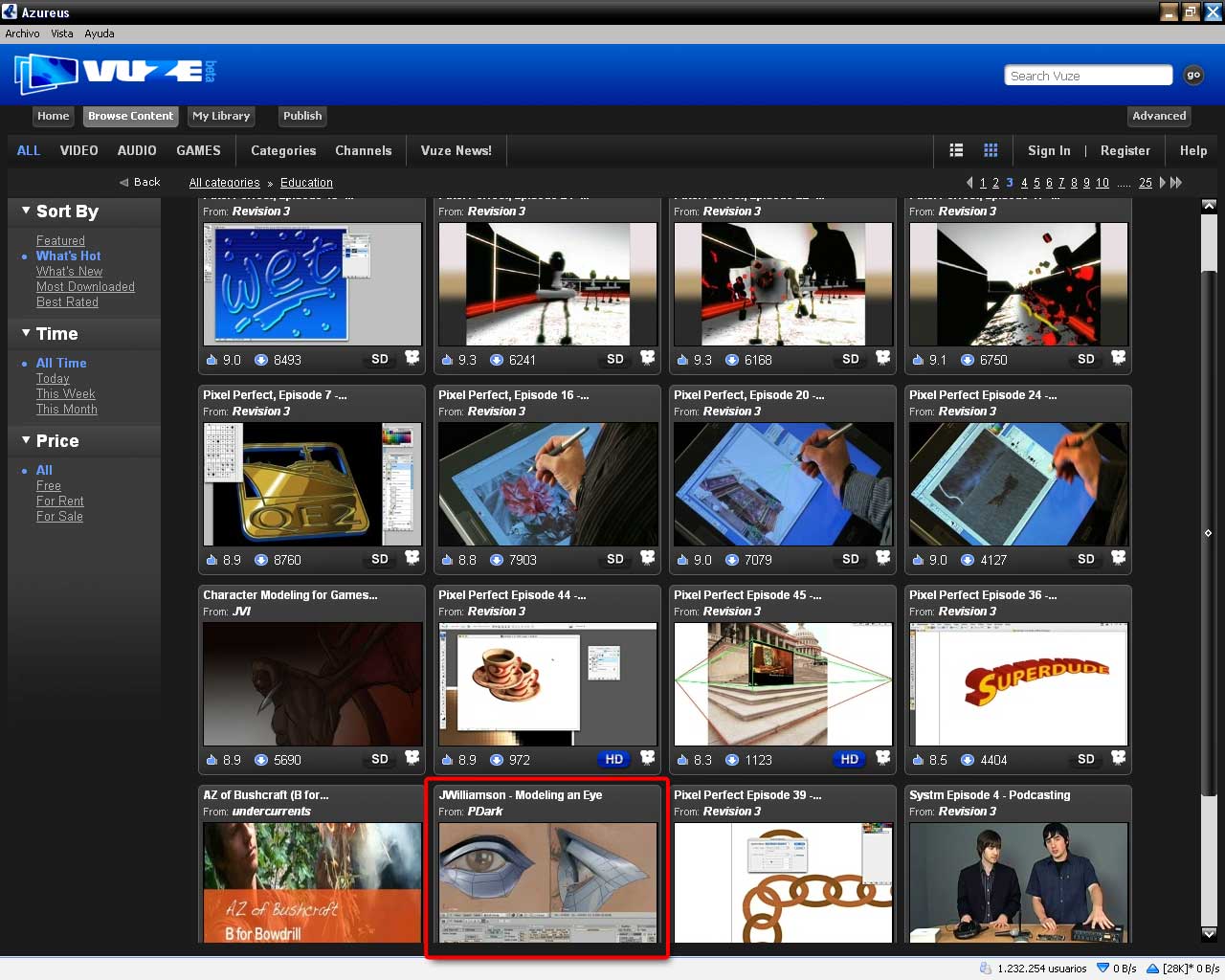Show only For Rent content
The width and height of the screenshot is (1225, 980).
coord(60,501)
